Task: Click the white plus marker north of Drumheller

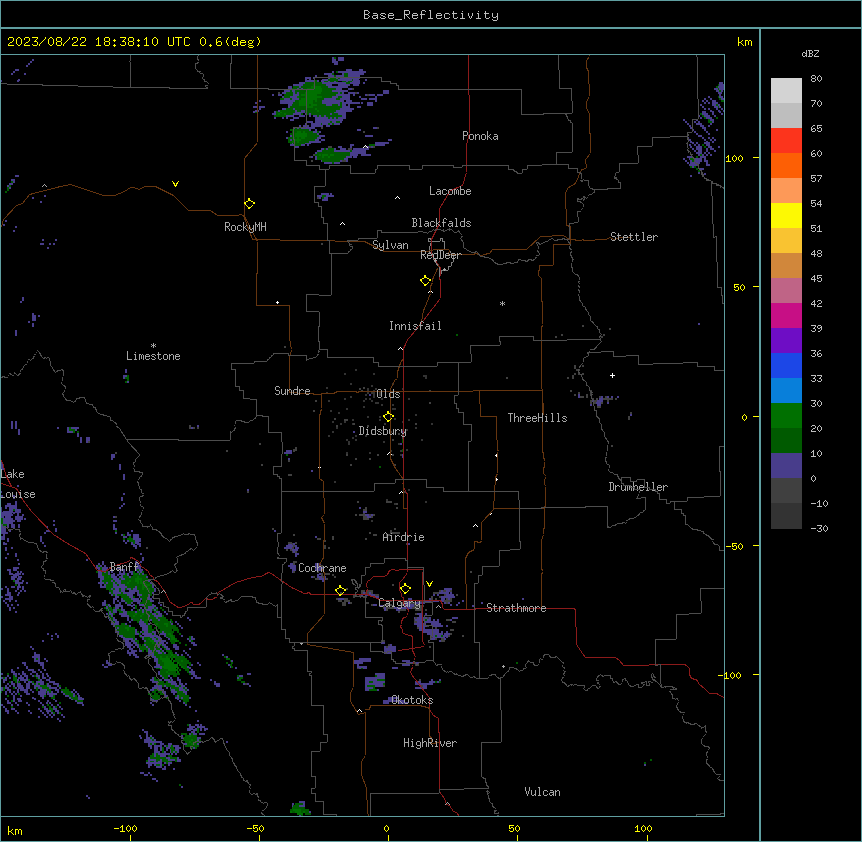Action: [x=612, y=375]
